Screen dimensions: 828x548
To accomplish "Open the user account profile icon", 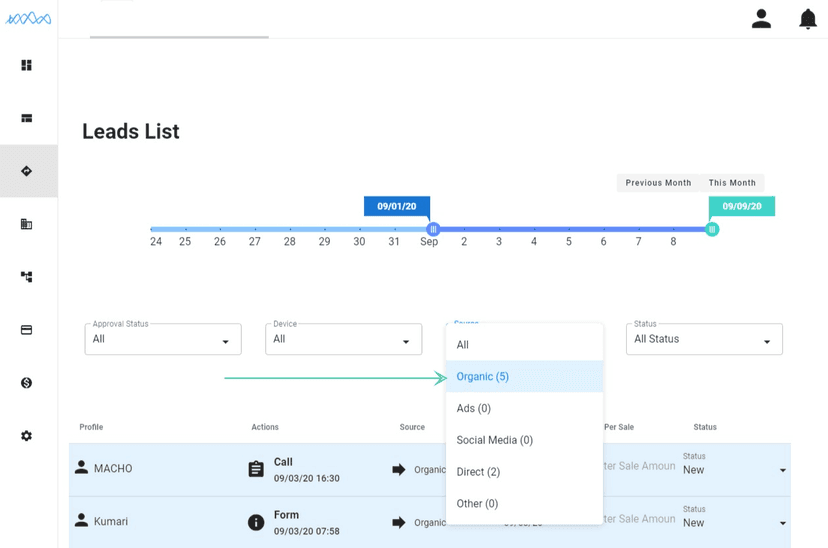I will (761, 19).
